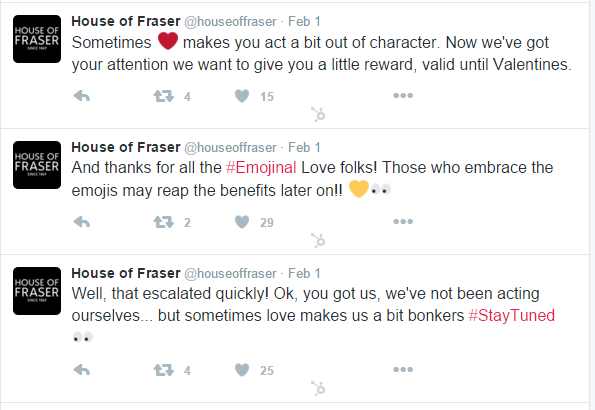This screenshot has width=595, height=410.
Task: Open the @houseoffraser handle on the second tweet
Action: coord(230,147)
